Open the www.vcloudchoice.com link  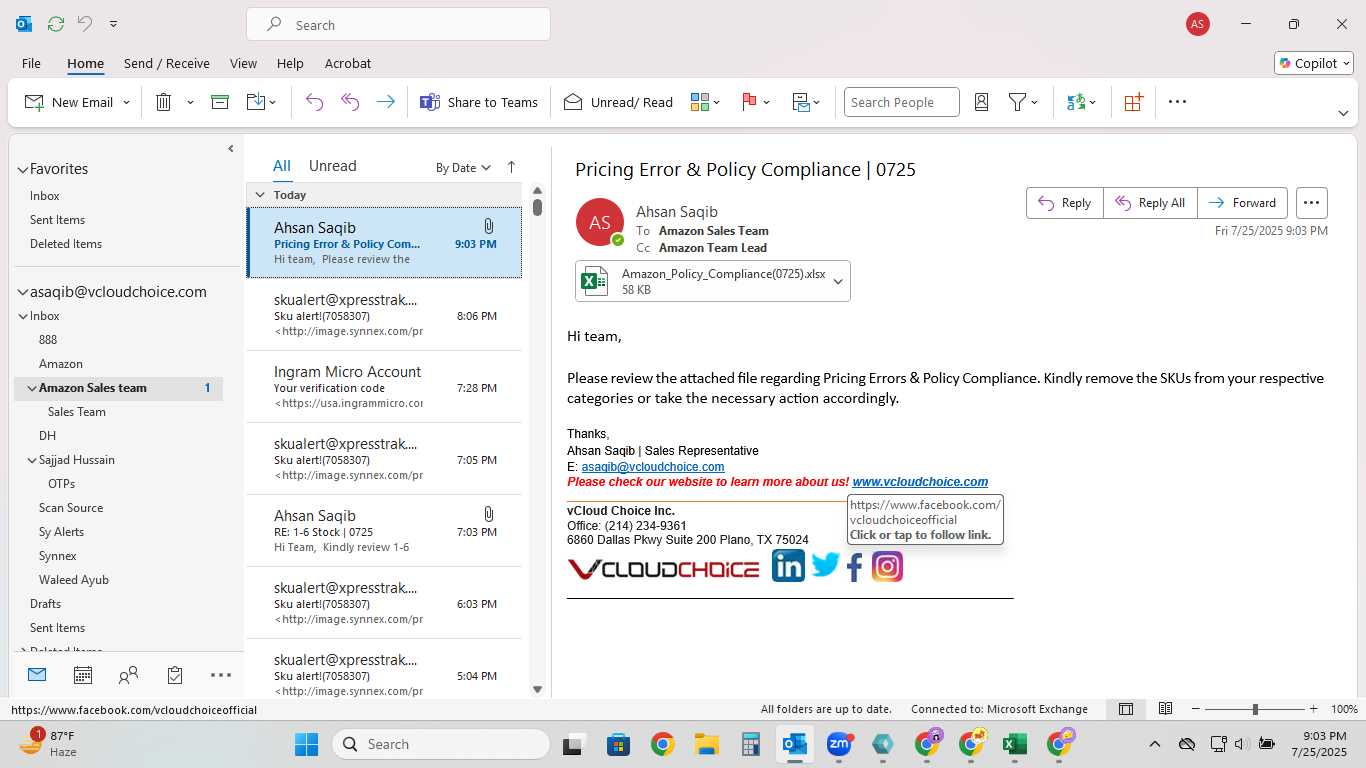920,482
